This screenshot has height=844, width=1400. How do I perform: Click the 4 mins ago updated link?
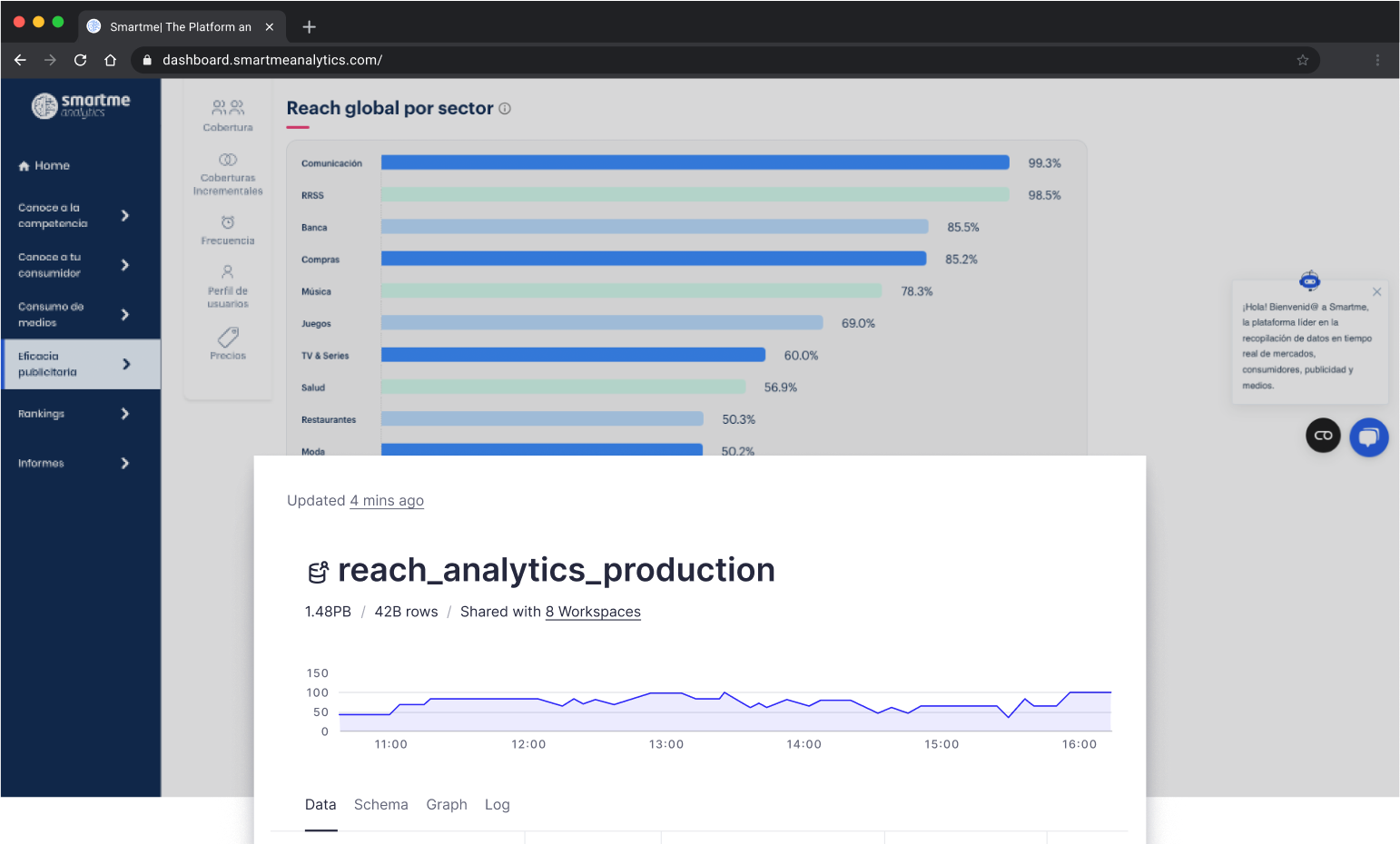(387, 501)
